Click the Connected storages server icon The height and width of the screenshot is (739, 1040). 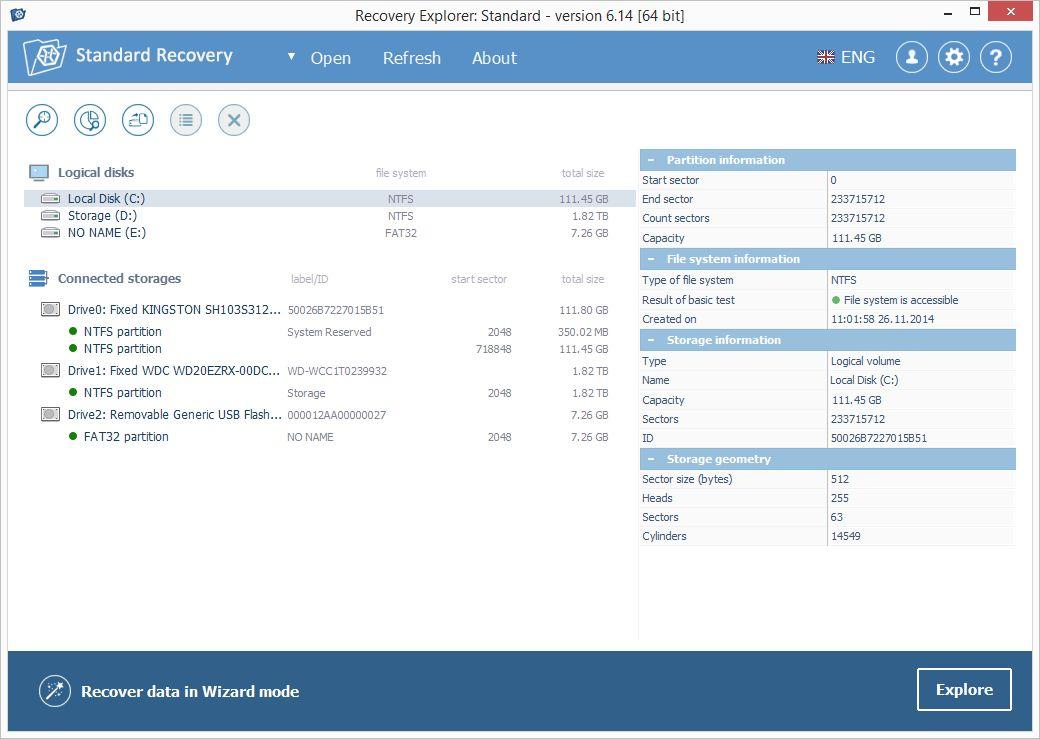coord(38,279)
